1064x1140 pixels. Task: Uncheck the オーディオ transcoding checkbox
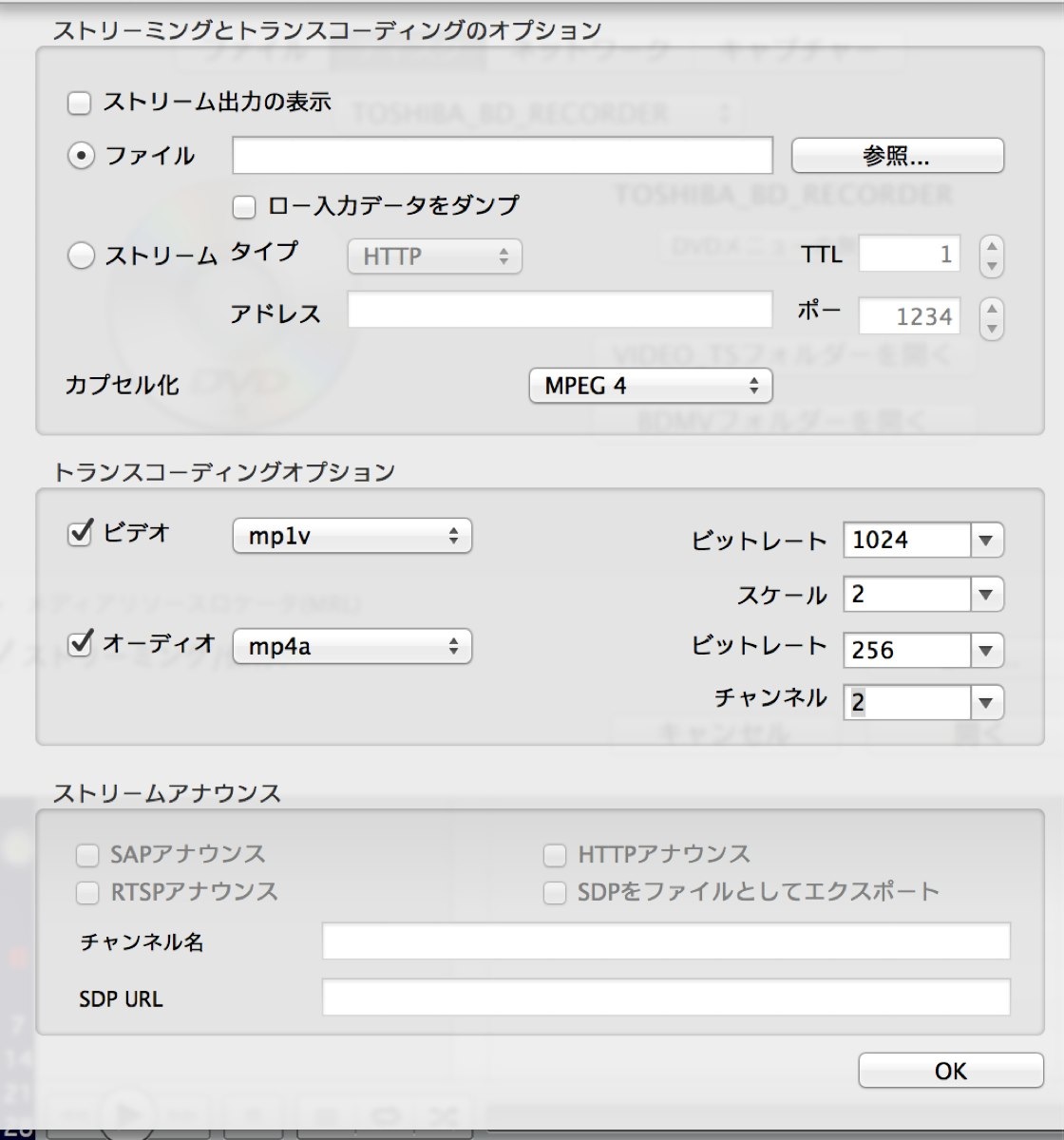click(80, 643)
